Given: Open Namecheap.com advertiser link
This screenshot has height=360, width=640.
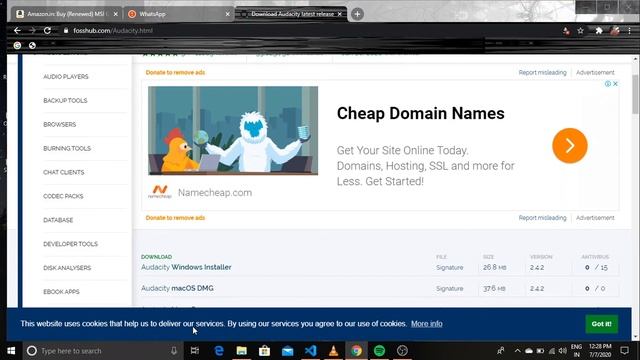Looking at the screenshot, I should point(215,193).
